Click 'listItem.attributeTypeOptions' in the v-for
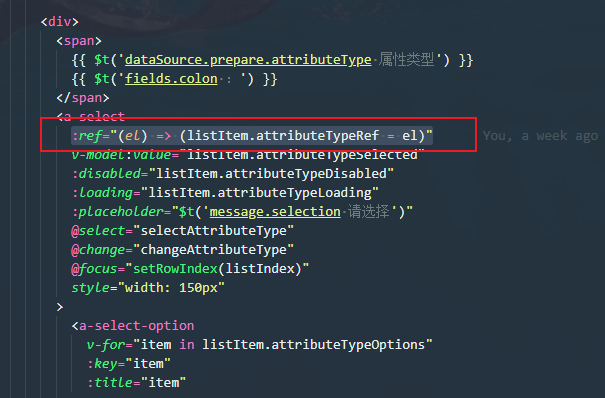 [314, 344]
